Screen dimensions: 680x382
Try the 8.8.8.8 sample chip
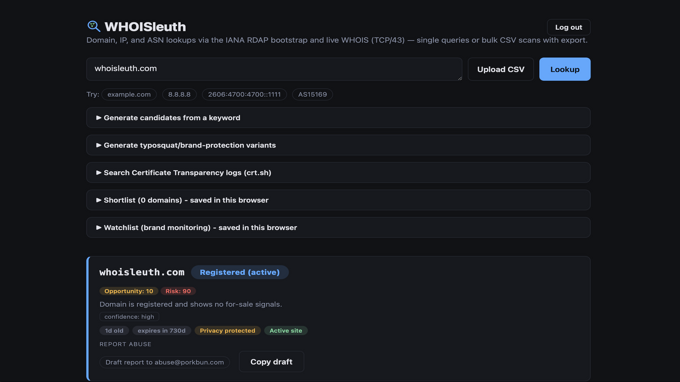(x=179, y=95)
